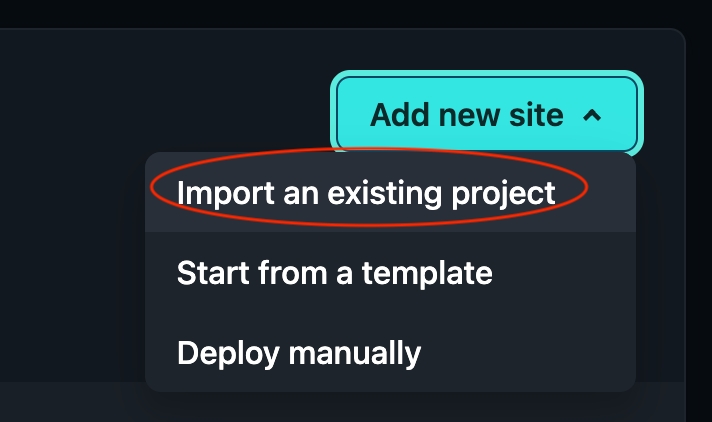Click the chevron icon on Add new site
Screen dimensions: 712x422
click(592, 116)
